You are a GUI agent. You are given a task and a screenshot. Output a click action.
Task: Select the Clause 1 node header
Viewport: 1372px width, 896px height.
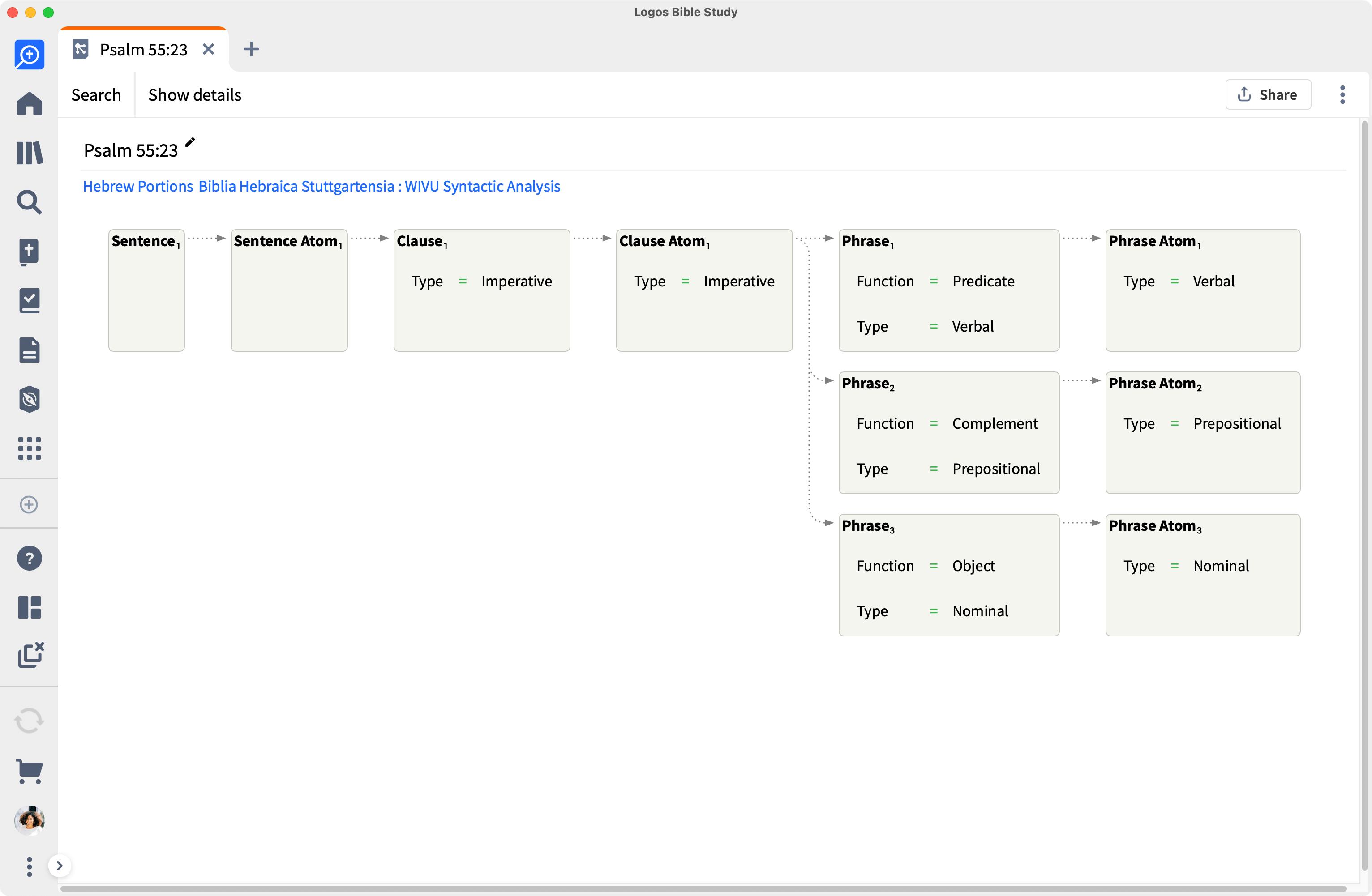point(422,241)
